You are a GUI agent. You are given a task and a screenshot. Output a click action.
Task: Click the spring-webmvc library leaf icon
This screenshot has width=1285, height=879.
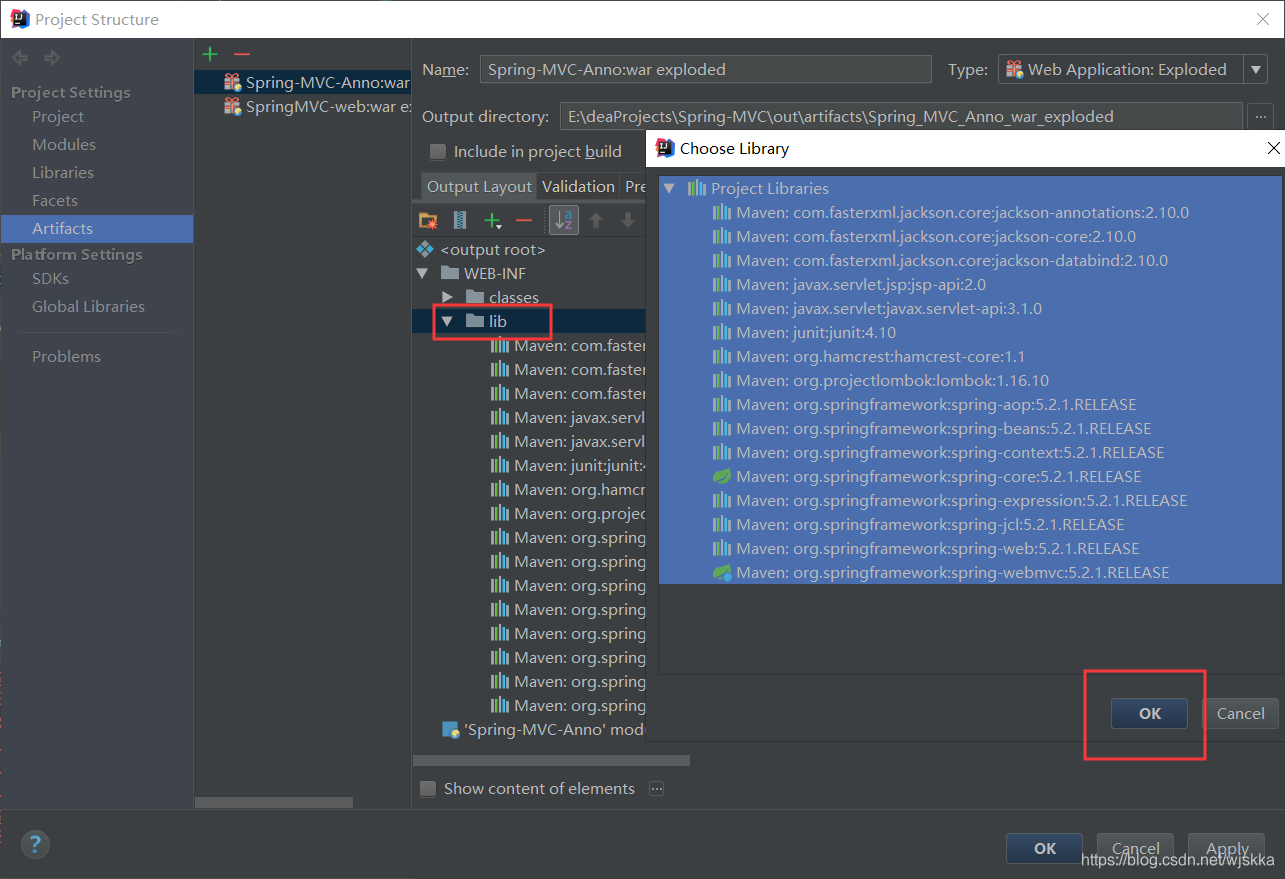click(x=722, y=572)
